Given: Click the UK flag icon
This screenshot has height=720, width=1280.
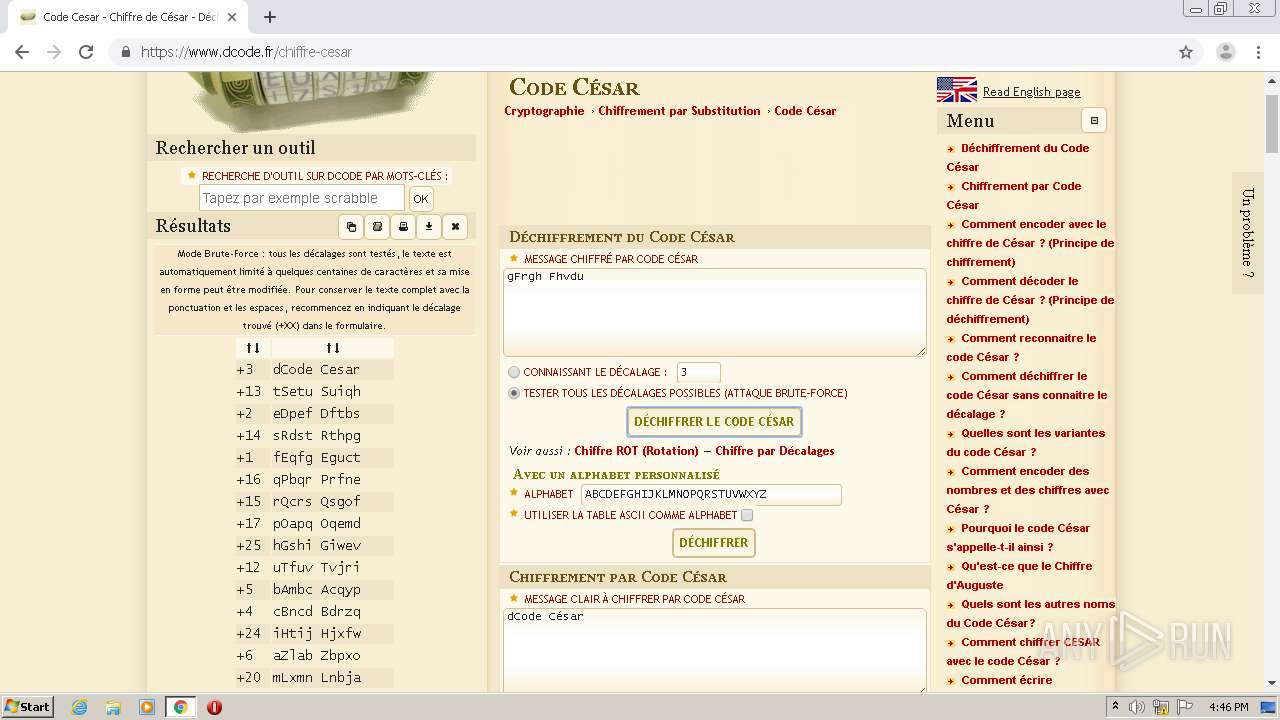Looking at the screenshot, I should point(957,90).
